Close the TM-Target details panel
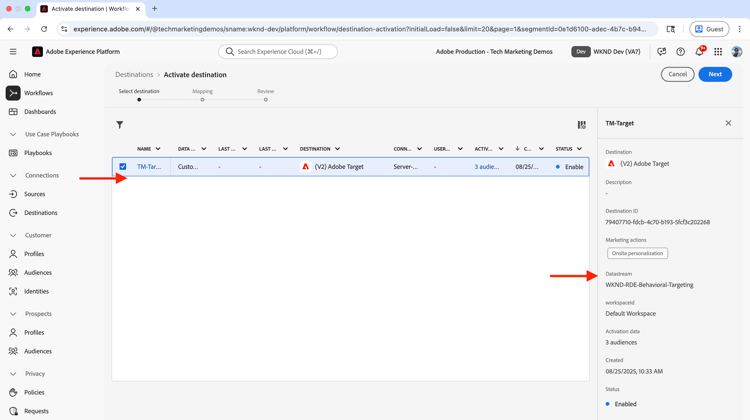750x420 pixels. tap(728, 123)
